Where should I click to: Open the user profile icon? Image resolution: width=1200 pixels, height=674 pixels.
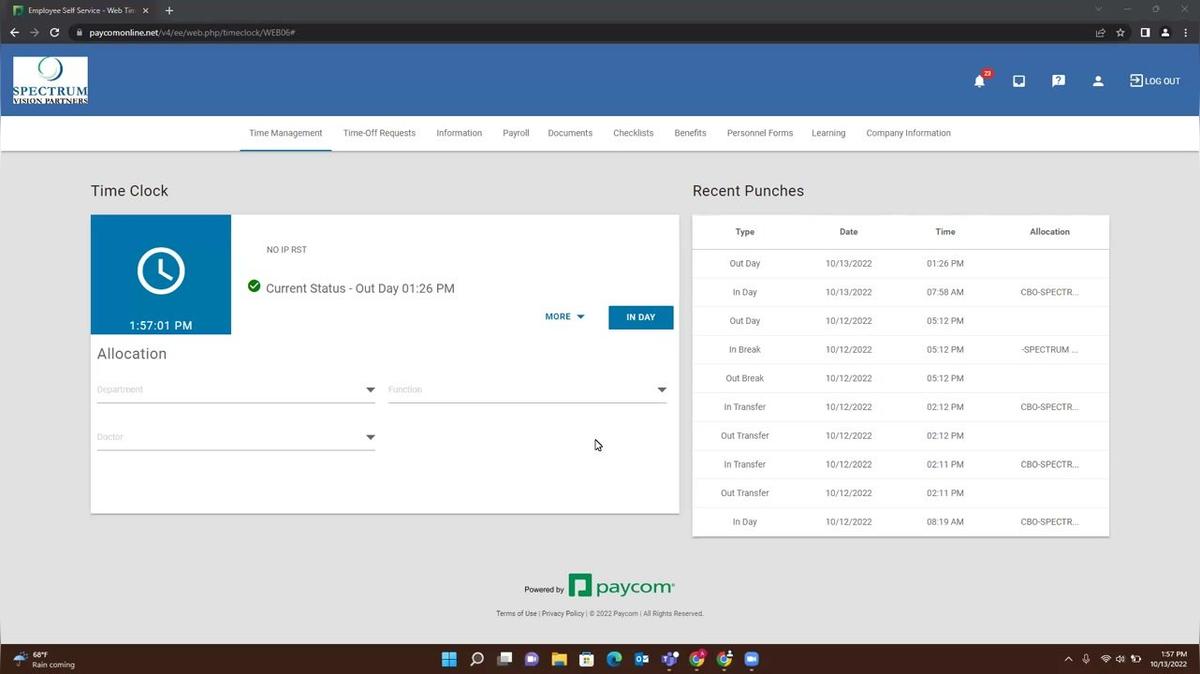pyautogui.click(x=1098, y=81)
